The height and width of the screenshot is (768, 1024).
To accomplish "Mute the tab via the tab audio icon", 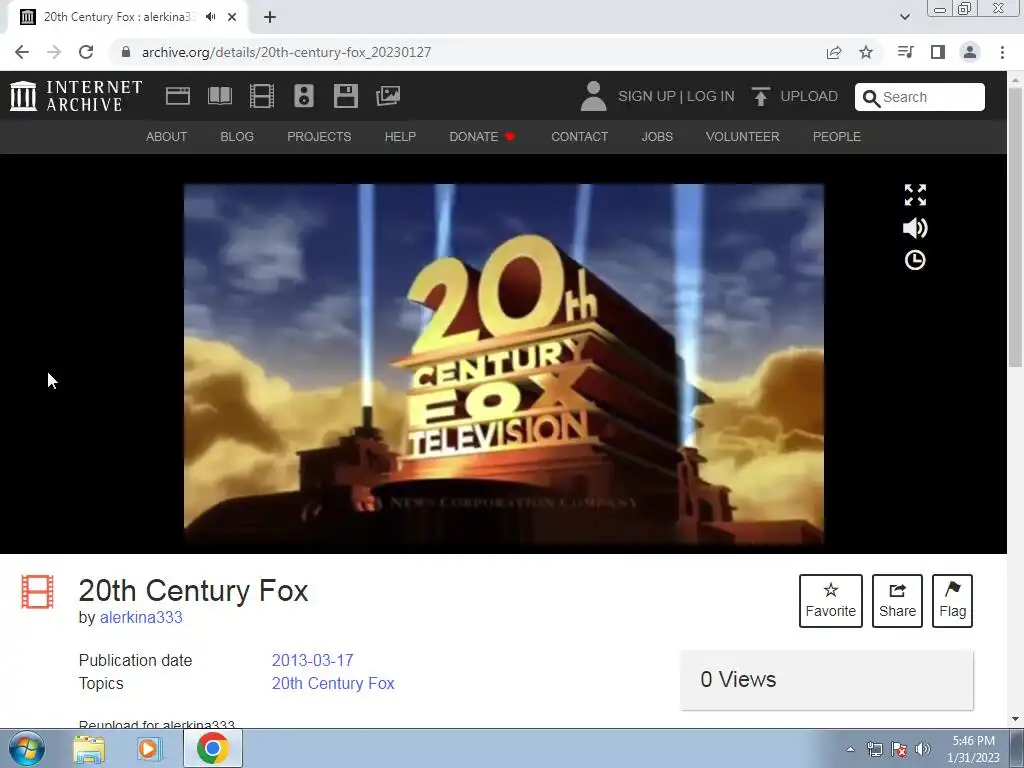I will pos(210,17).
